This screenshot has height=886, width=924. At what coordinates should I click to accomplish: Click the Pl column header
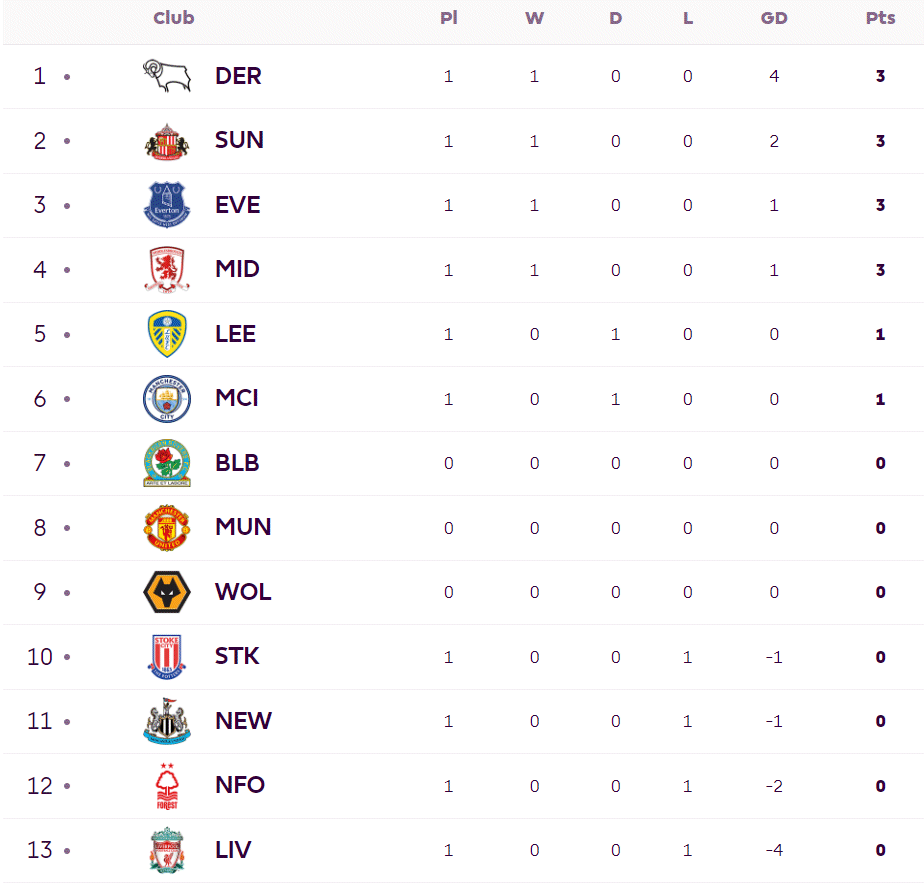pyautogui.click(x=449, y=18)
